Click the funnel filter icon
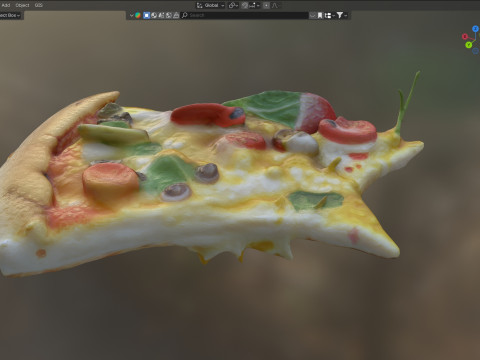480x360 pixels. [x=339, y=15]
